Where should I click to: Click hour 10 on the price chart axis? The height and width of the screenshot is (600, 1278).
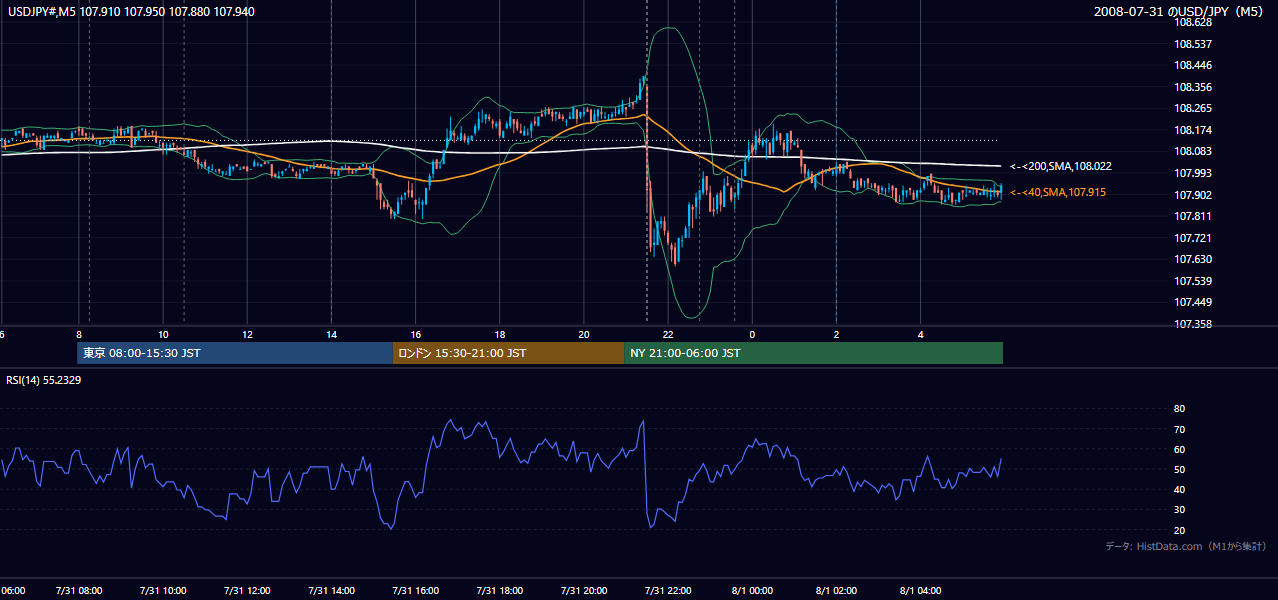pyautogui.click(x=163, y=334)
